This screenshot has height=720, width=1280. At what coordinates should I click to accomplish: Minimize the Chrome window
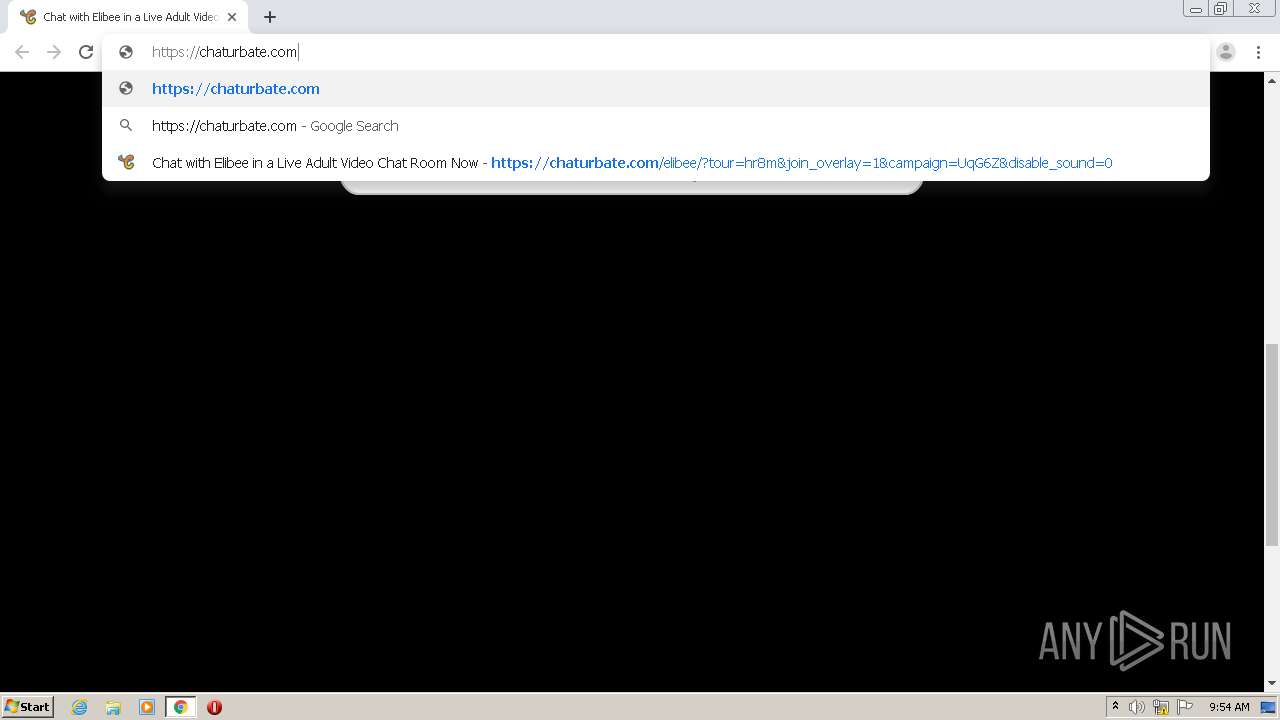click(1196, 9)
